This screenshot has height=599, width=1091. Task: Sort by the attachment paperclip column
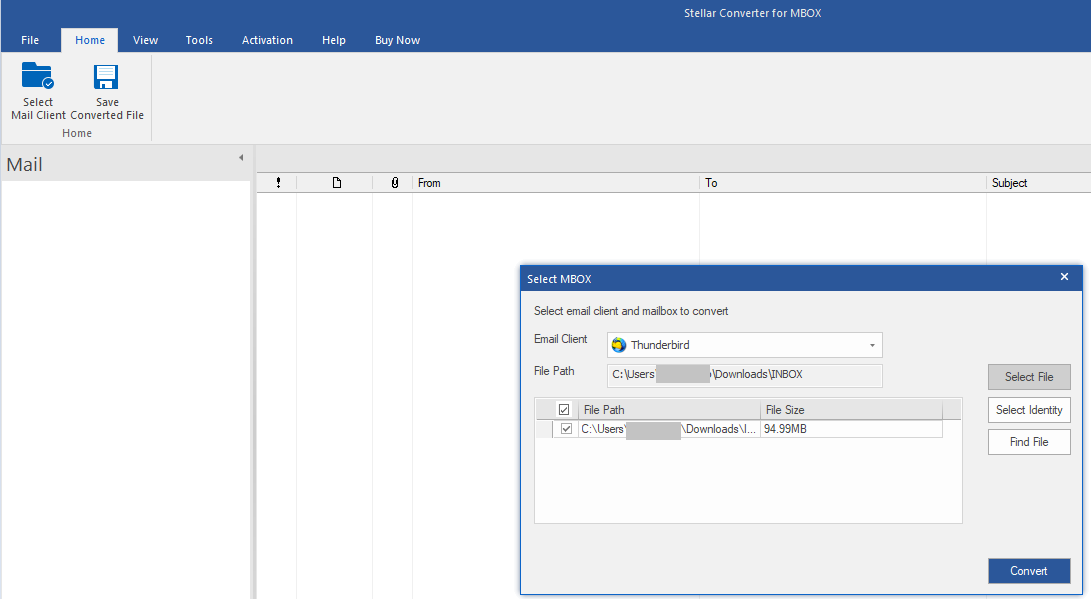click(395, 183)
